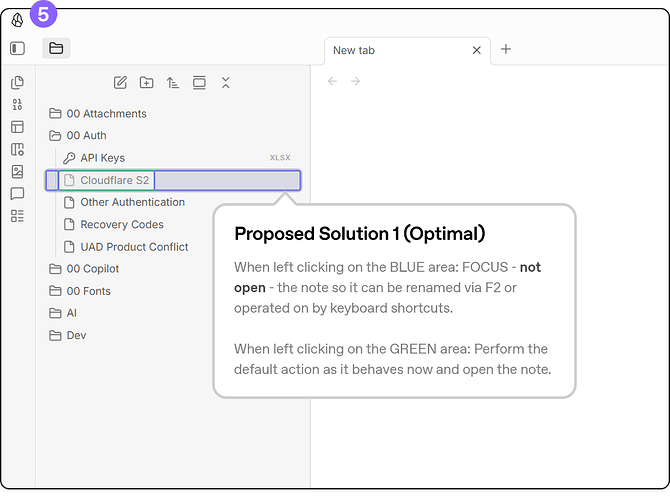The width and height of the screenshot is (670, 500).
Task: Navigate back using the left arrow
Action: [333, 81]
